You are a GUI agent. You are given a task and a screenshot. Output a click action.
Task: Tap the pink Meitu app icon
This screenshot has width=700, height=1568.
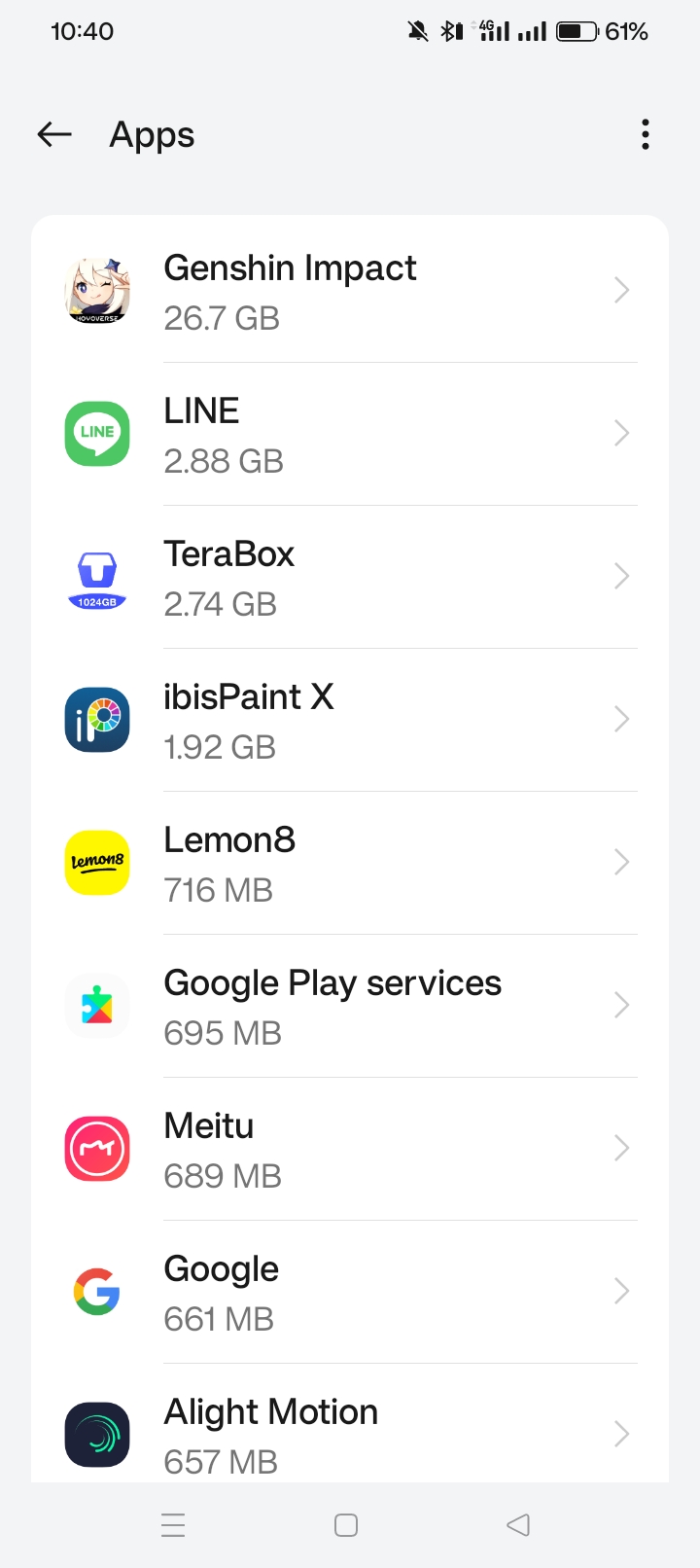(97, 1149)
